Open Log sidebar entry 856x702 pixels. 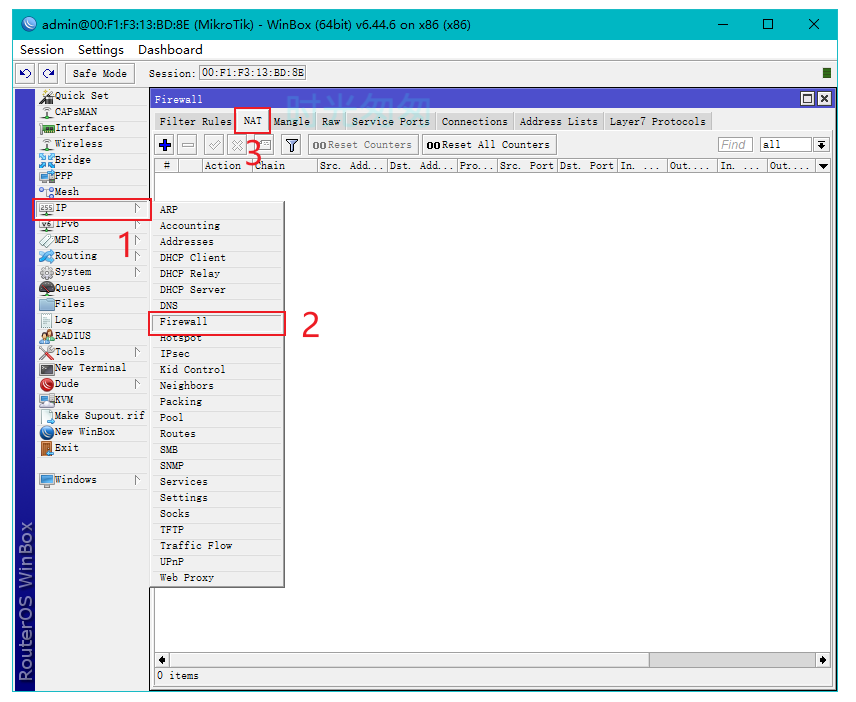(x=92, y=320)
